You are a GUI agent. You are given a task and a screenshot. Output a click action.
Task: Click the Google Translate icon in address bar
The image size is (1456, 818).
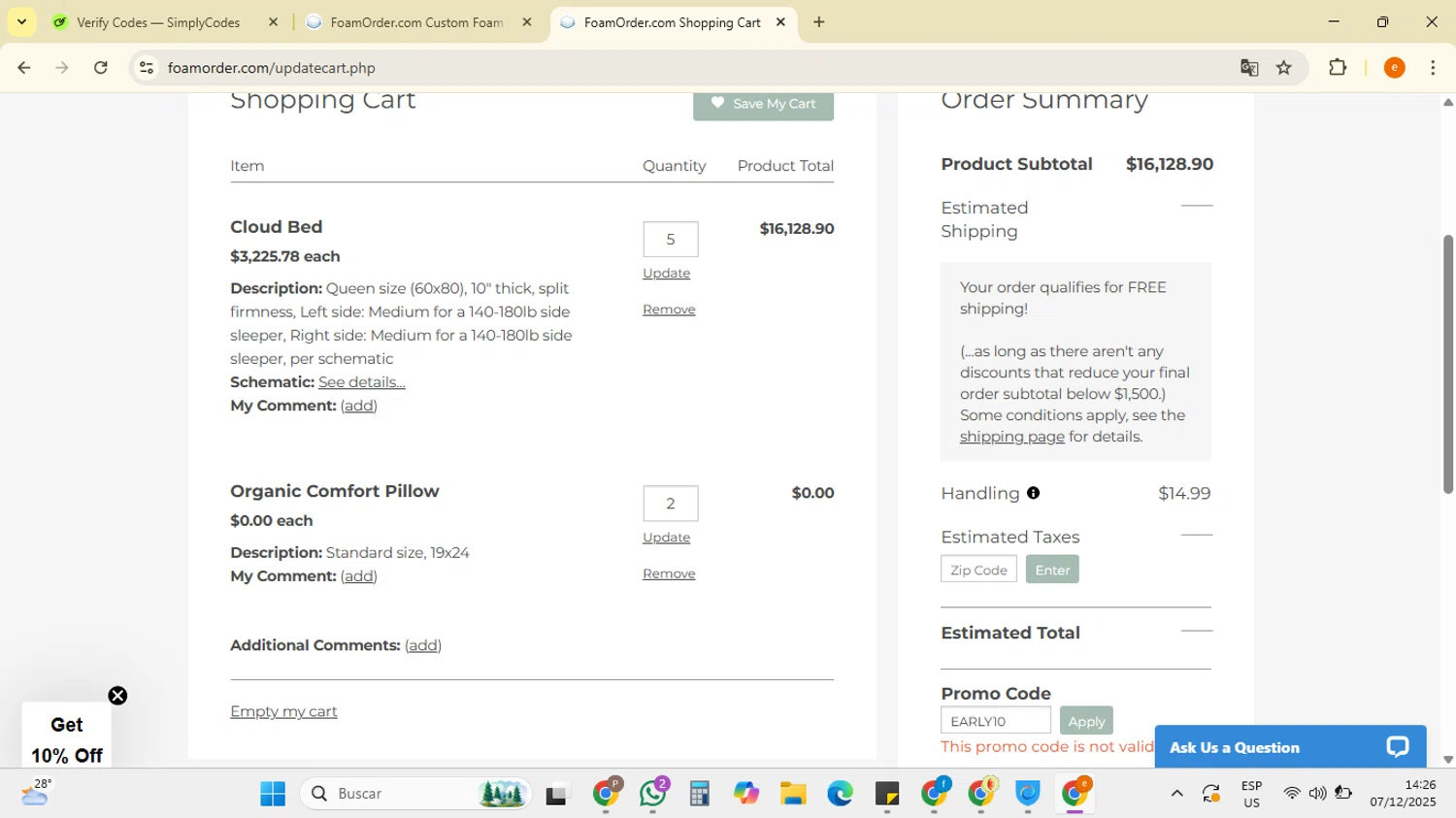click(1249, 68)
